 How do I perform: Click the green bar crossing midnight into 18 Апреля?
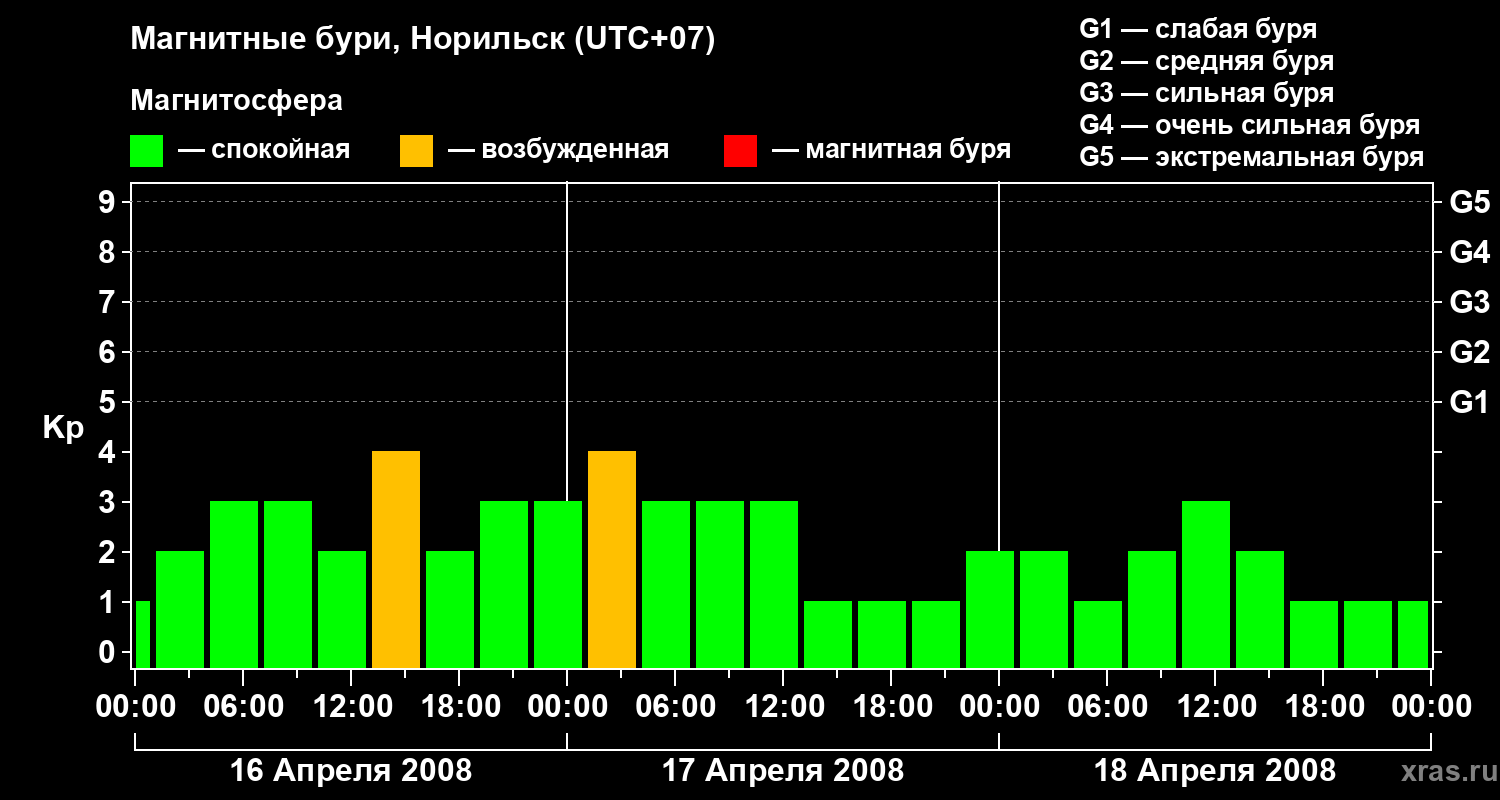click(990, 610)
